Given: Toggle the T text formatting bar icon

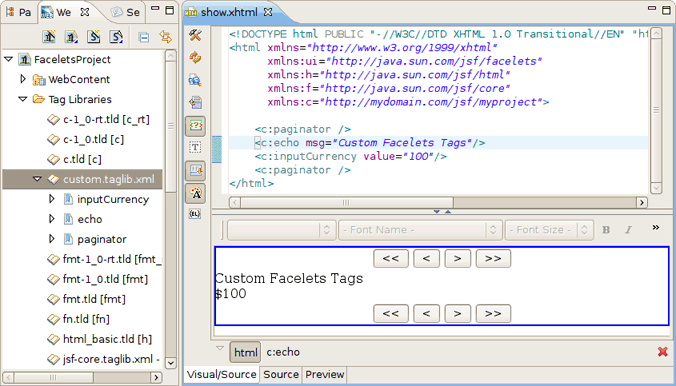Looking at the screenshot, I should coord(195,147).
